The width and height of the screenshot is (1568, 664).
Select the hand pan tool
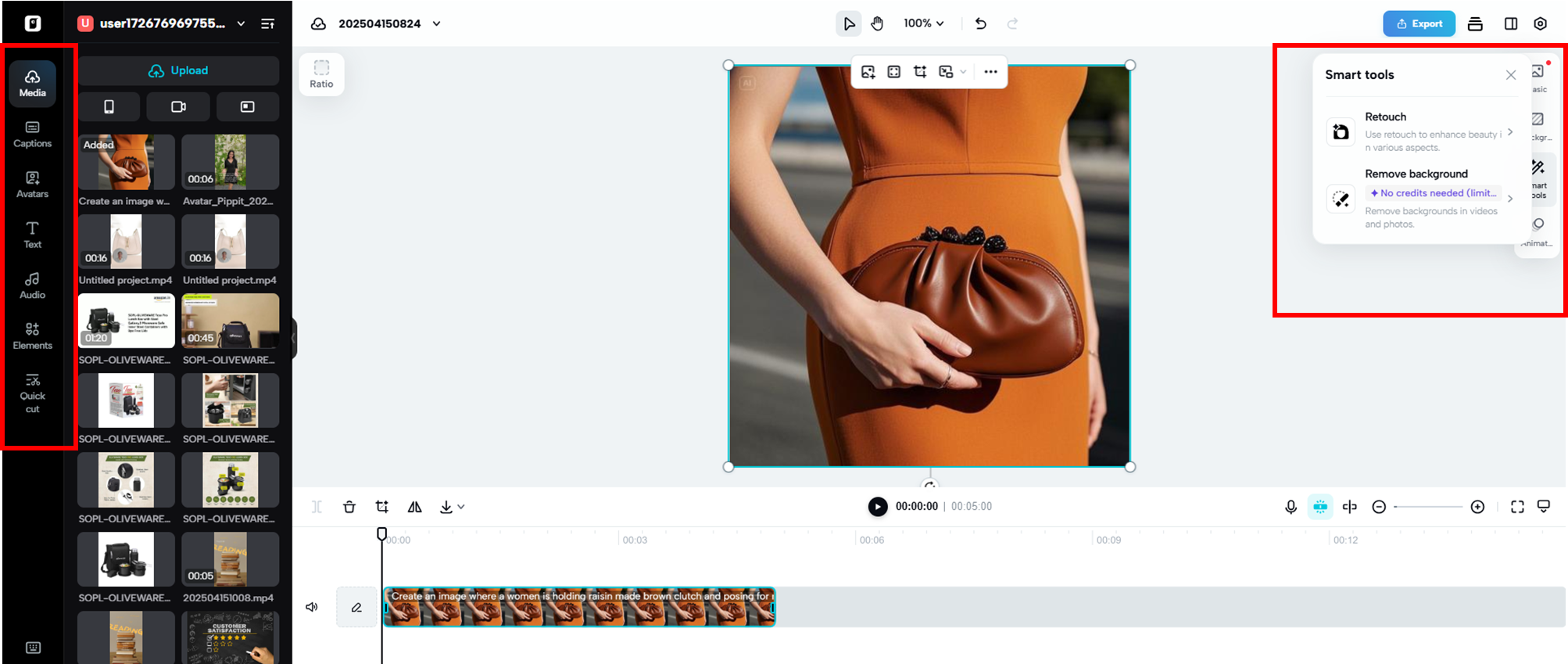[x=877, y=23]
